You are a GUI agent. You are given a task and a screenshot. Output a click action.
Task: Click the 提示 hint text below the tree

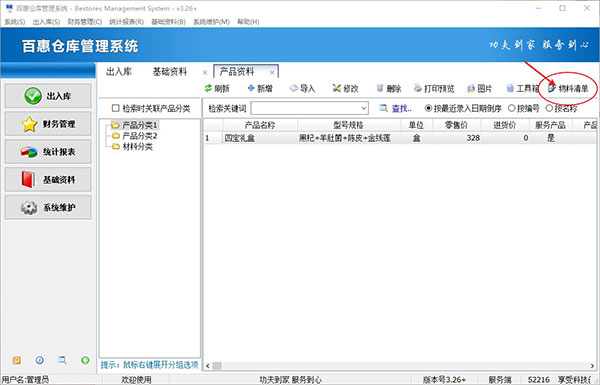(150, 365)
